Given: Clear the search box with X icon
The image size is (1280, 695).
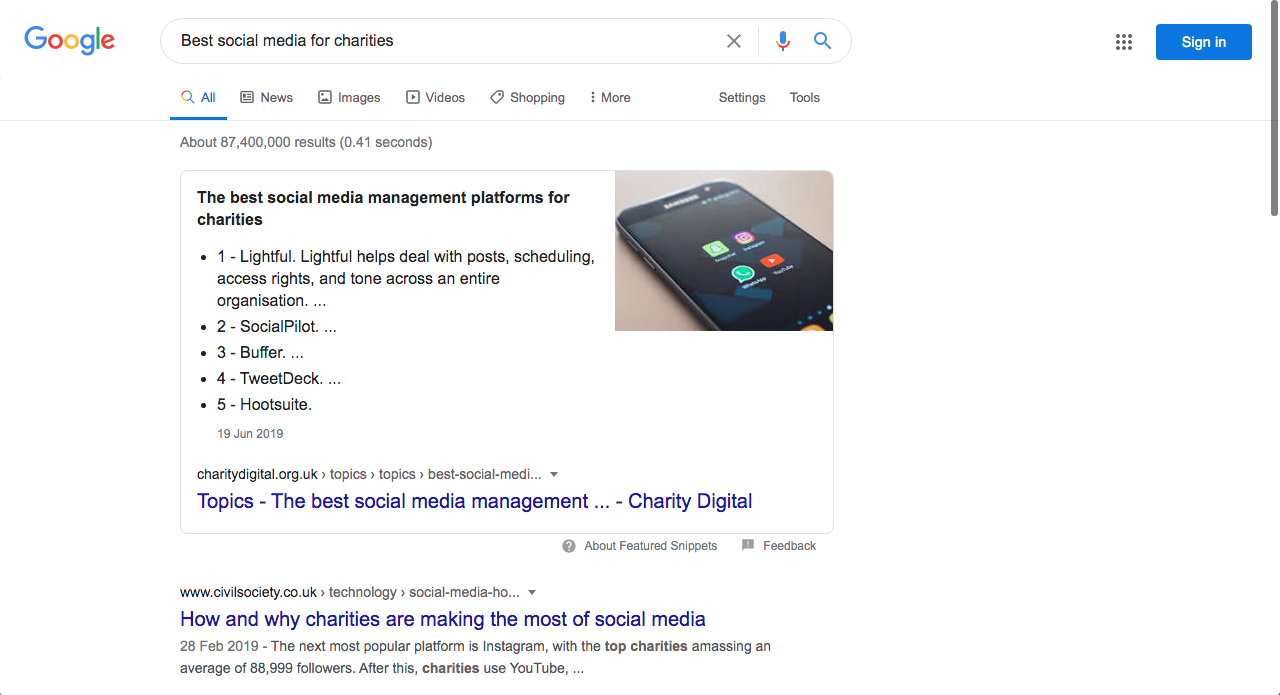Looking at the screenshot, I should click(734, 41).
